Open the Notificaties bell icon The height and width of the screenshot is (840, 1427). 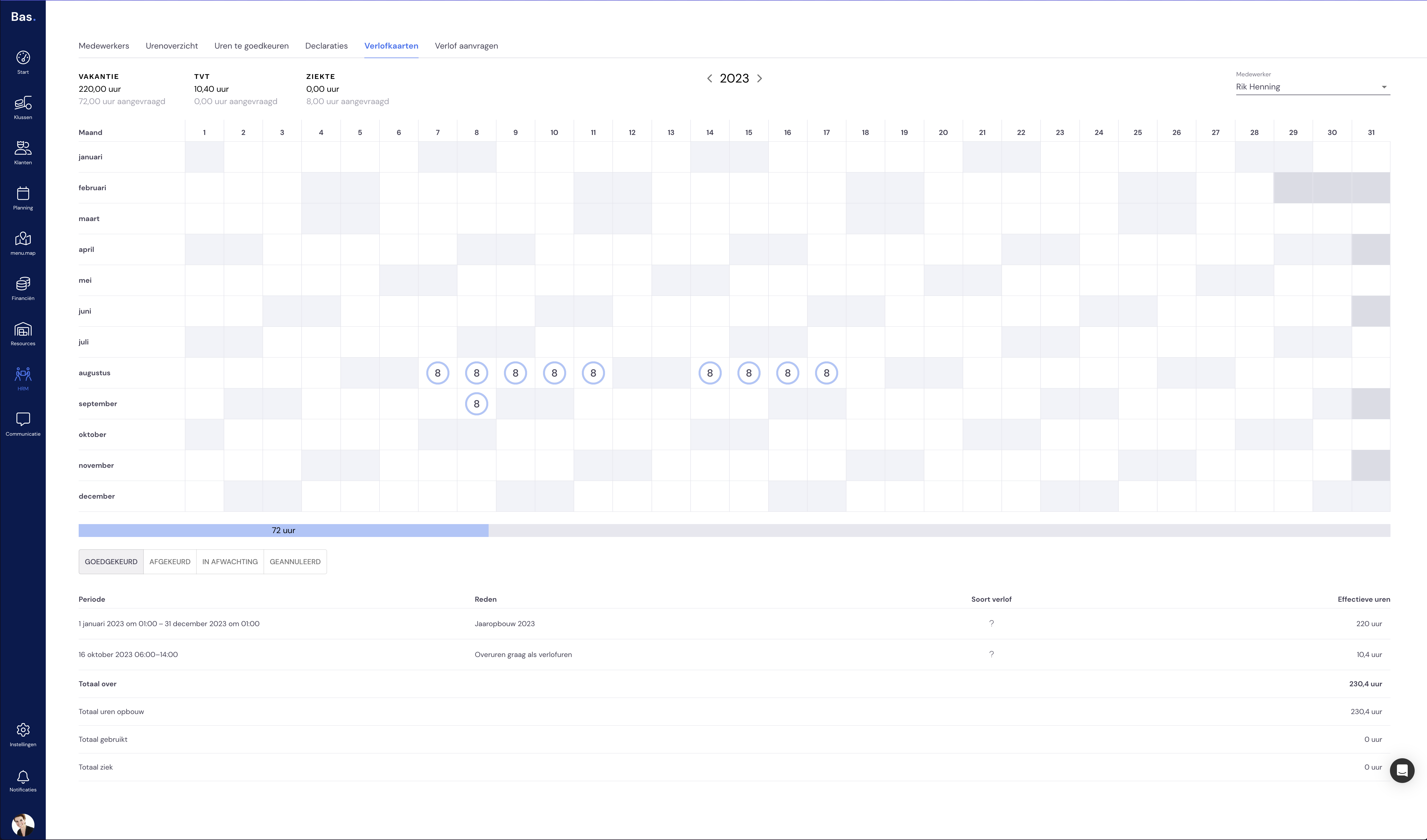pos(23,776)
